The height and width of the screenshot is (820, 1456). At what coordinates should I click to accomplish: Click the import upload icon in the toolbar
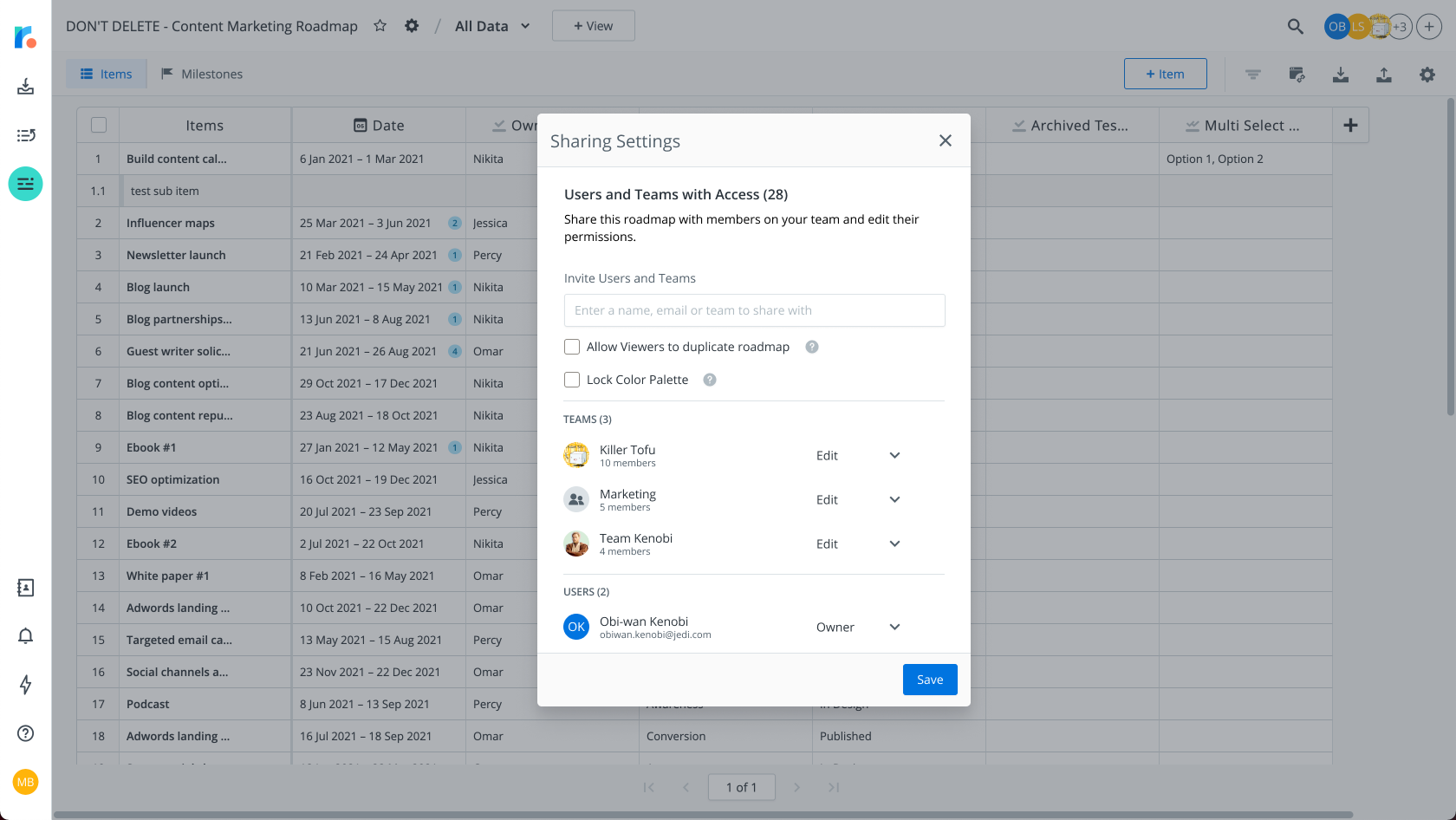tap(1383, 75)
